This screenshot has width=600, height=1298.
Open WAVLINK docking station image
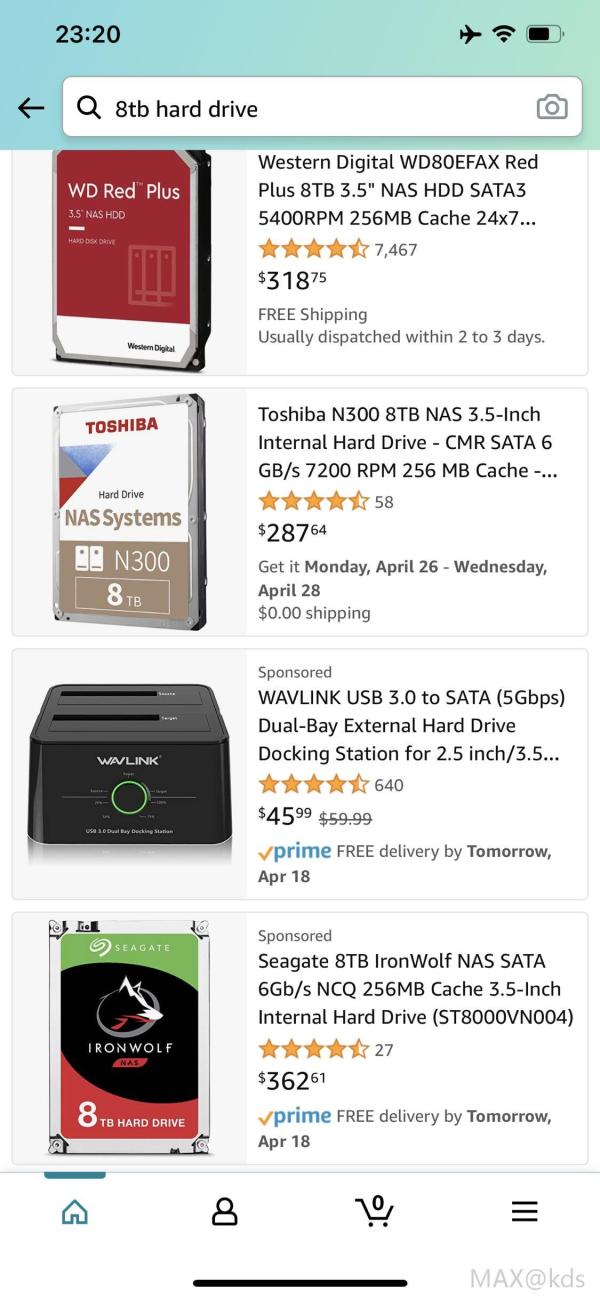click(x=130, y=775)
